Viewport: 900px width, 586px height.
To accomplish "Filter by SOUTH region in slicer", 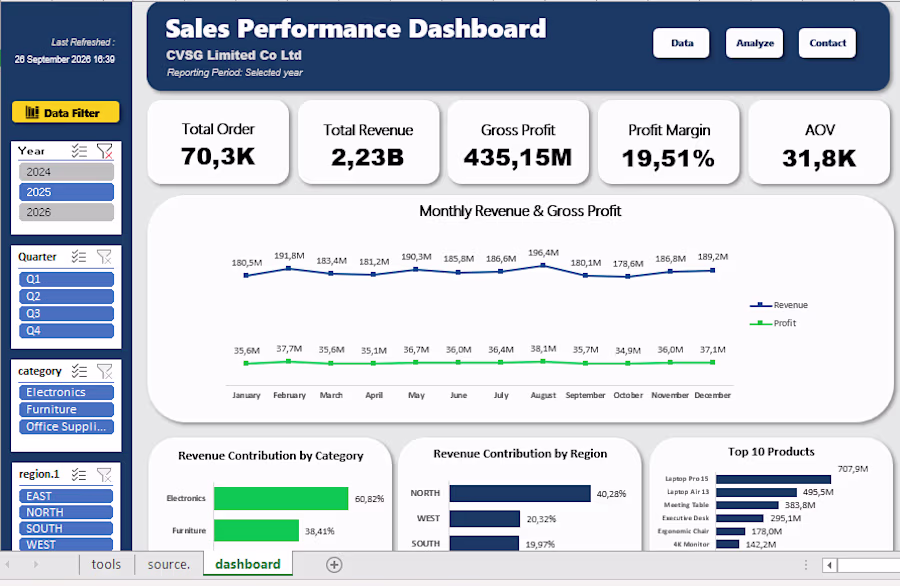I will (67, 529).
